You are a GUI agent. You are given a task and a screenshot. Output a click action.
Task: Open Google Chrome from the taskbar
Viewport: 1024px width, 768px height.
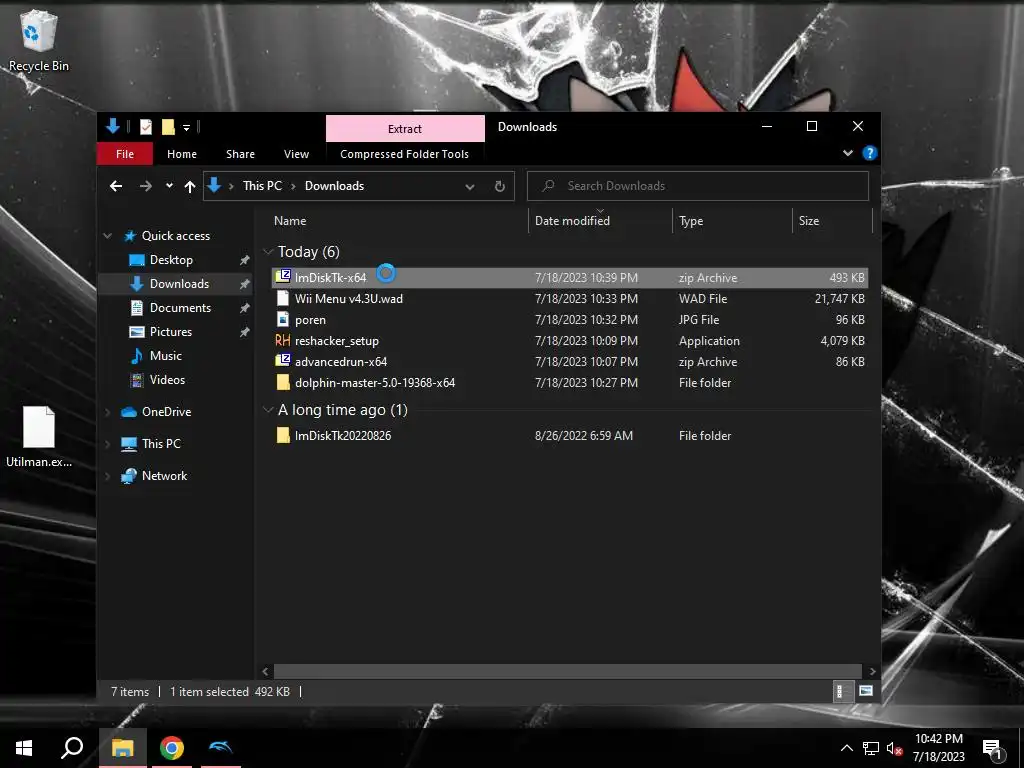click(172, 748)
